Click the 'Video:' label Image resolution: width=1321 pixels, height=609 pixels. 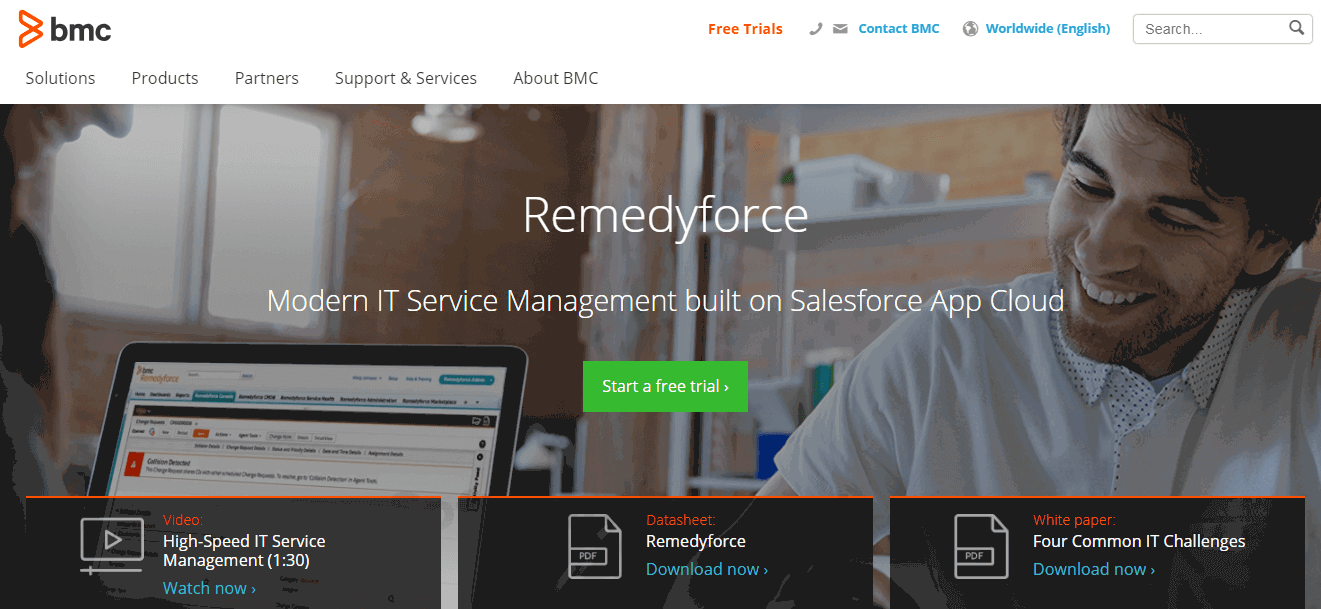(183, 520)
